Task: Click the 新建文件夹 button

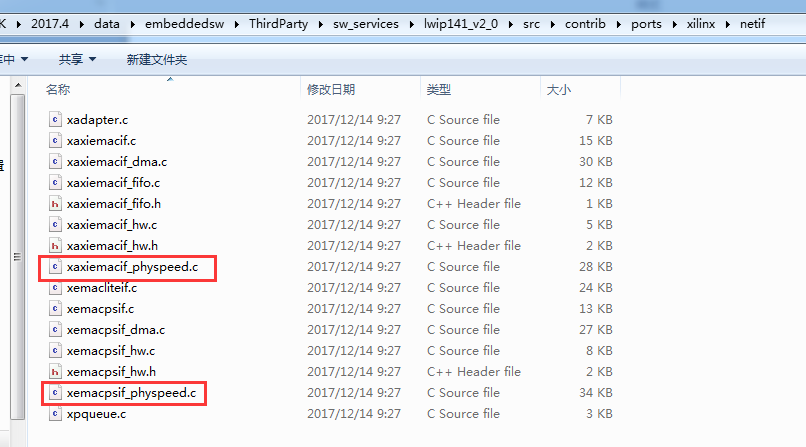Action: [x=157, y=60]
